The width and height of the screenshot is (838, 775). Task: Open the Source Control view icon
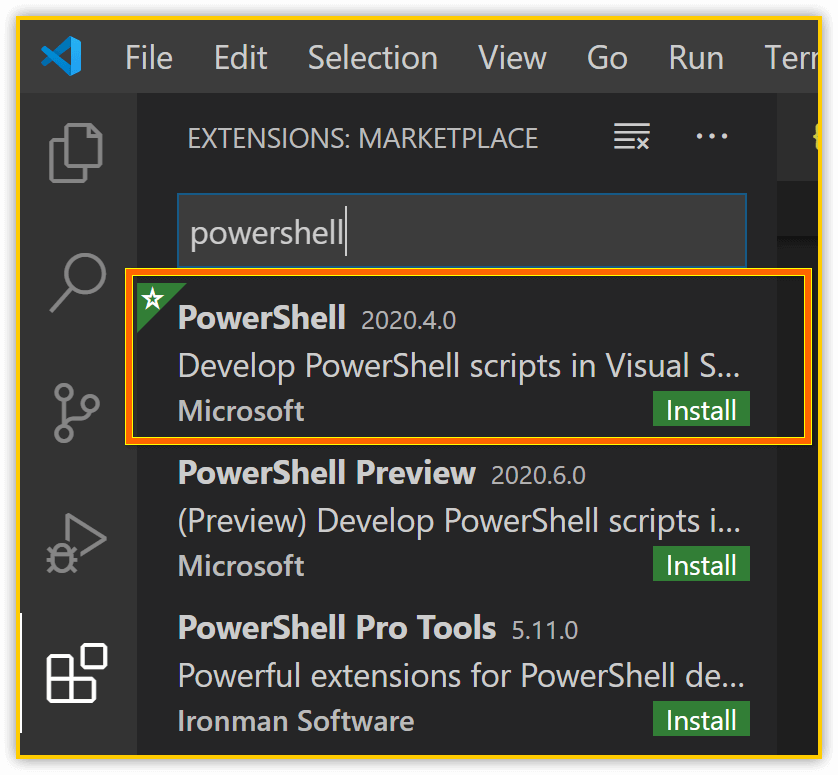(76, 412)
